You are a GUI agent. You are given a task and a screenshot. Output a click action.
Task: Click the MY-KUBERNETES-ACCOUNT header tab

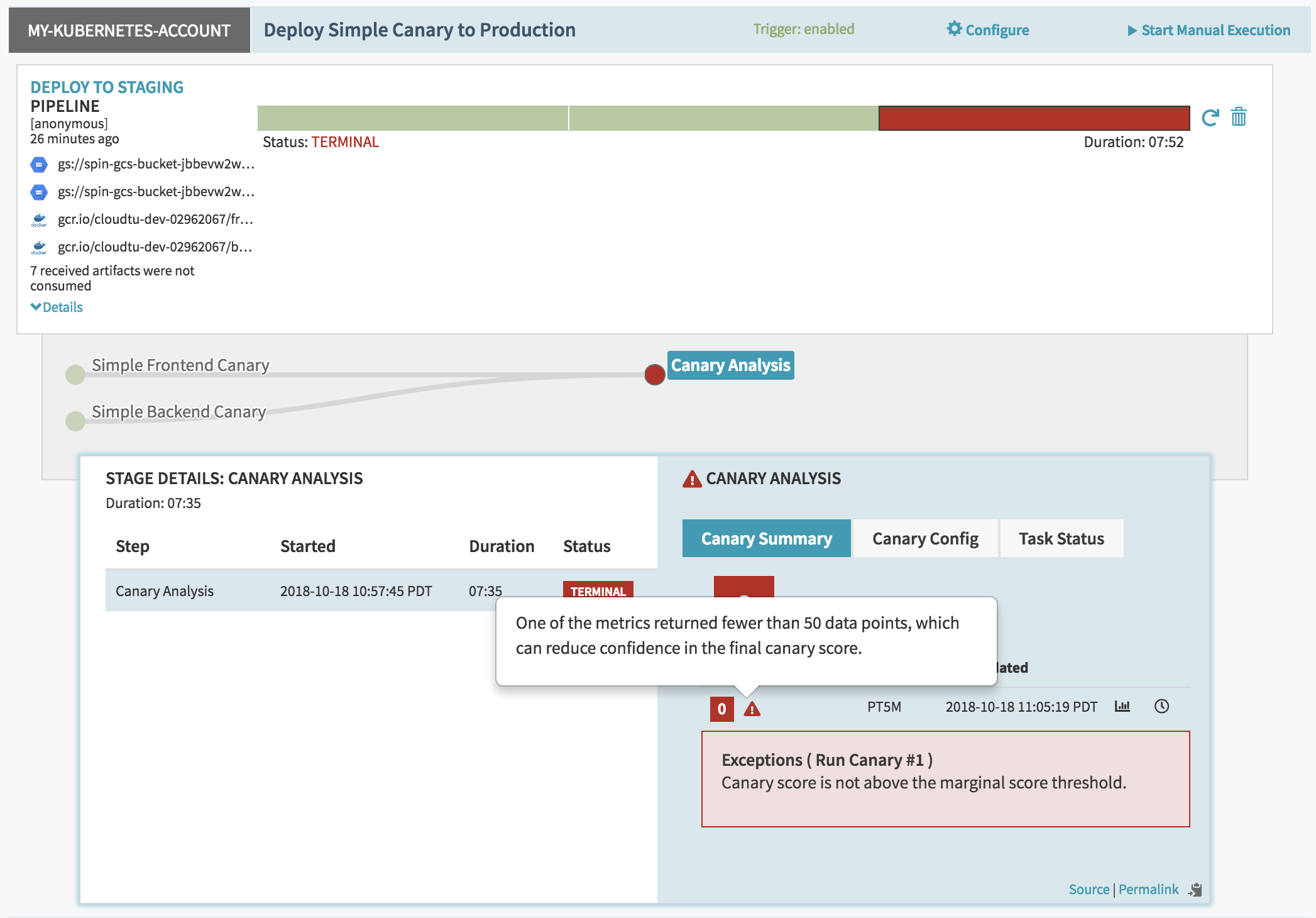coord(129,30)
